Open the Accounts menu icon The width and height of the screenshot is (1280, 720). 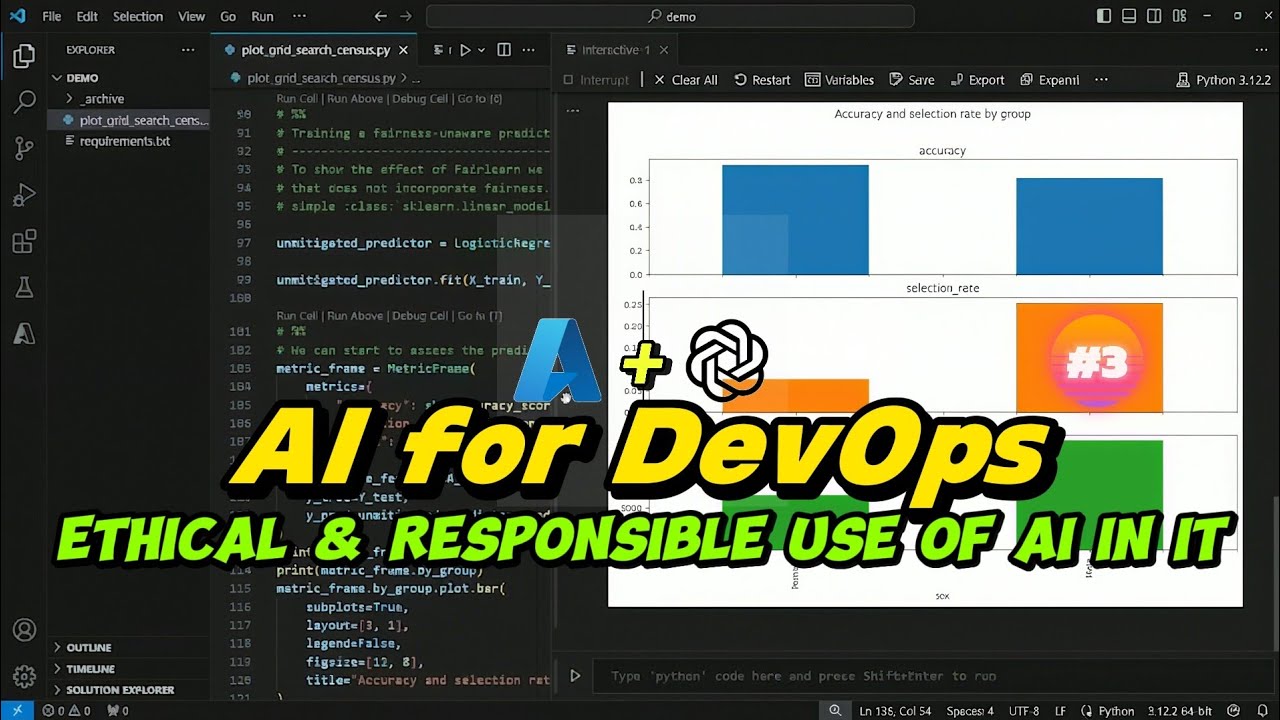coord(24,631)
